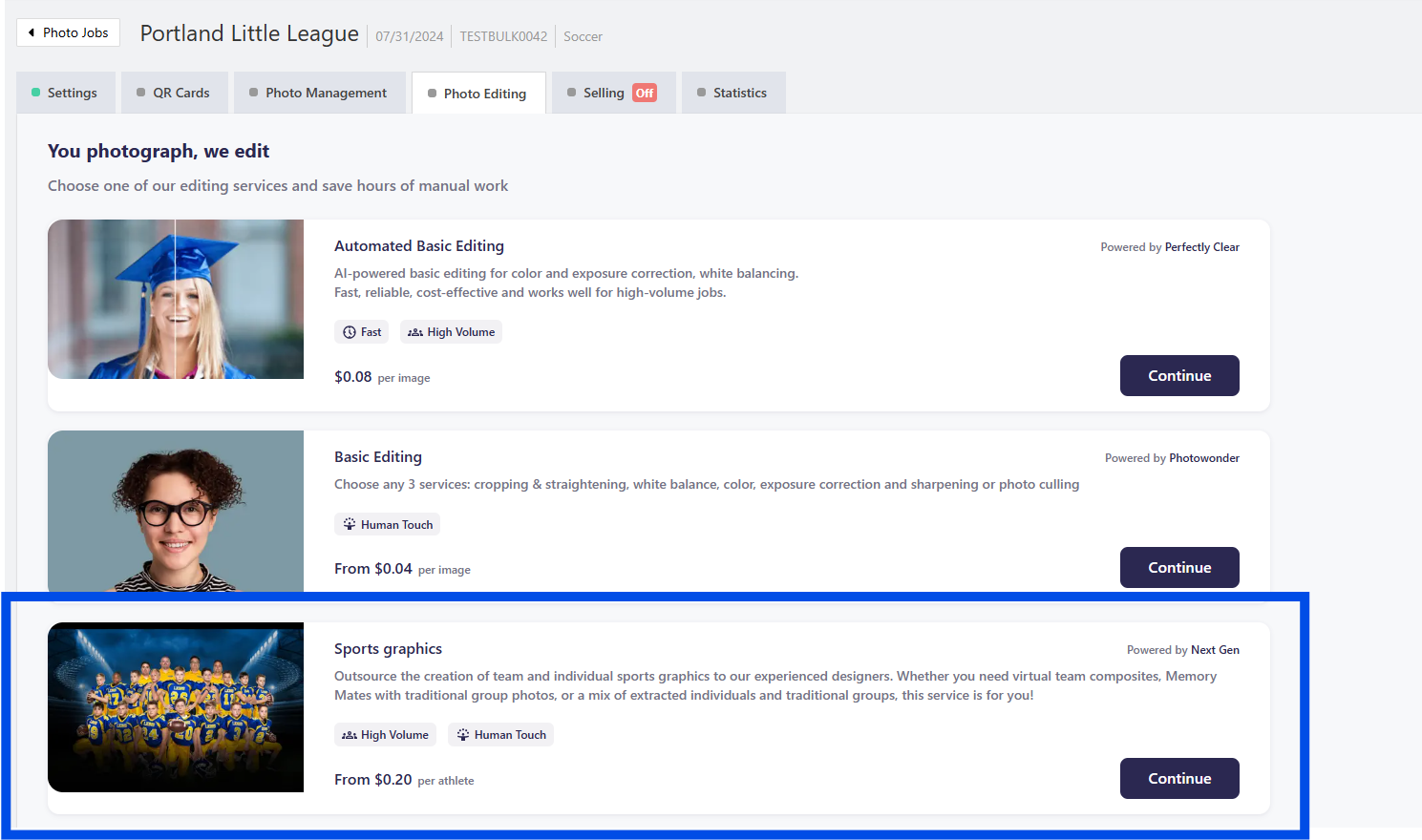Click the curly-haired portrait thumbnail
Screen dimensions: 1422x840
pyautogui.click(x=176, y=512)
